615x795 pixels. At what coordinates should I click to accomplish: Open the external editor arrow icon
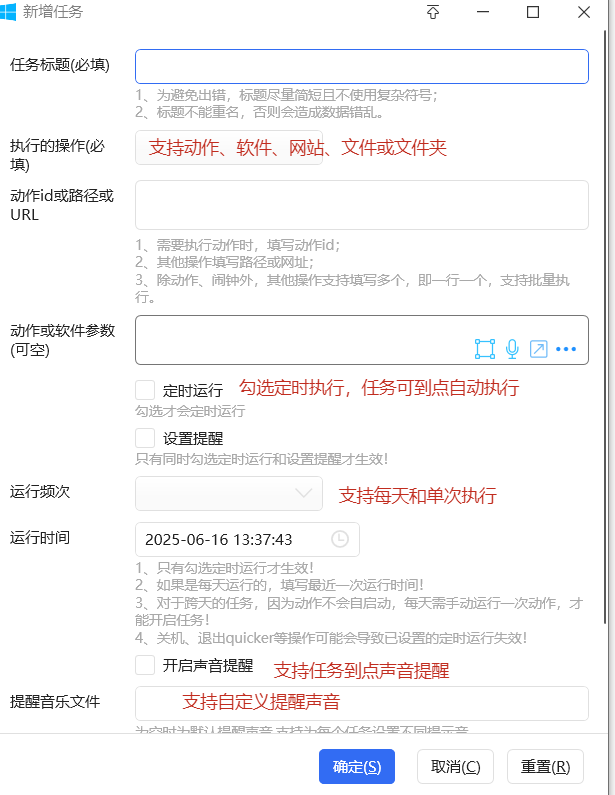click(538, 349)
